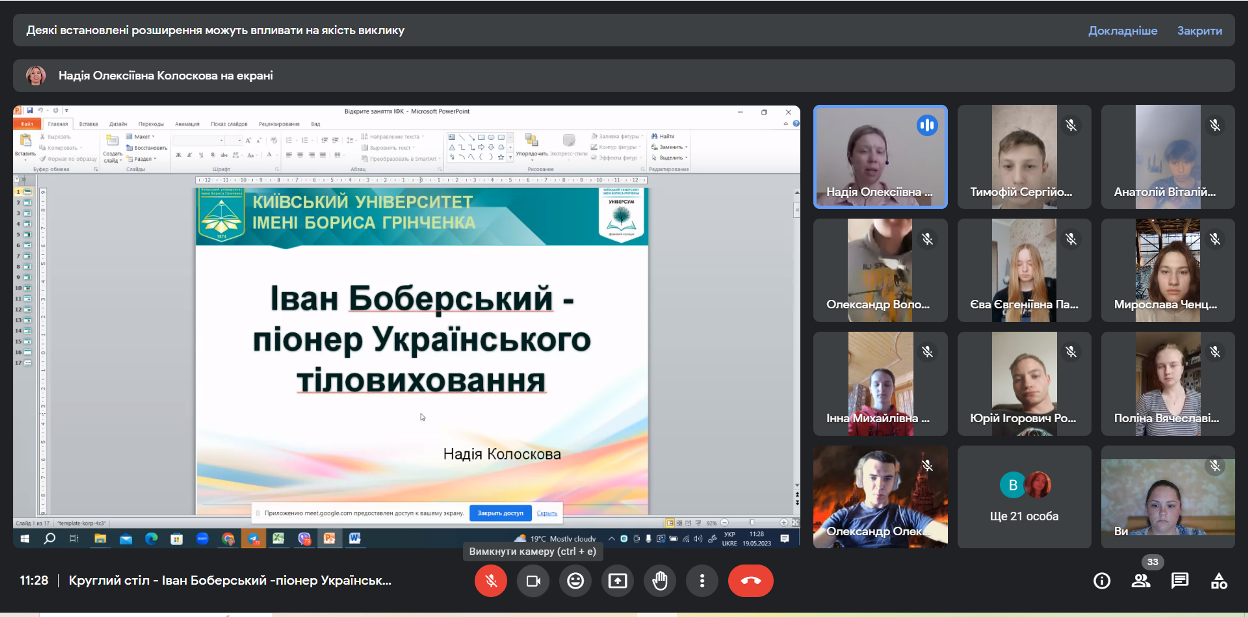
Task: Unmute the microphone in the call bar
Action: click(x=490, y=580)
